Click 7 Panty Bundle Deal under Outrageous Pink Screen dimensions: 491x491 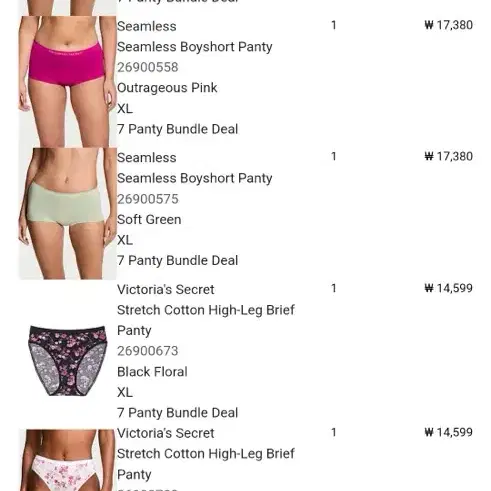tap(177, 129)
